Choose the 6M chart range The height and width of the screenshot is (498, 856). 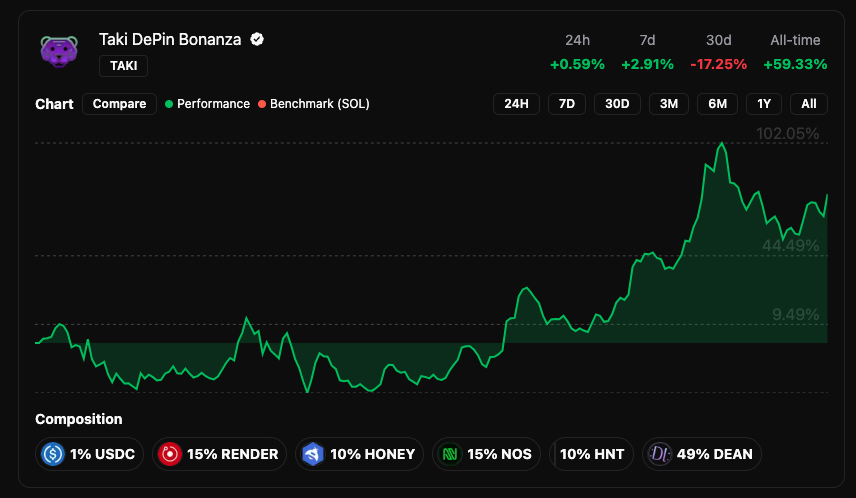tap(717, 104)
